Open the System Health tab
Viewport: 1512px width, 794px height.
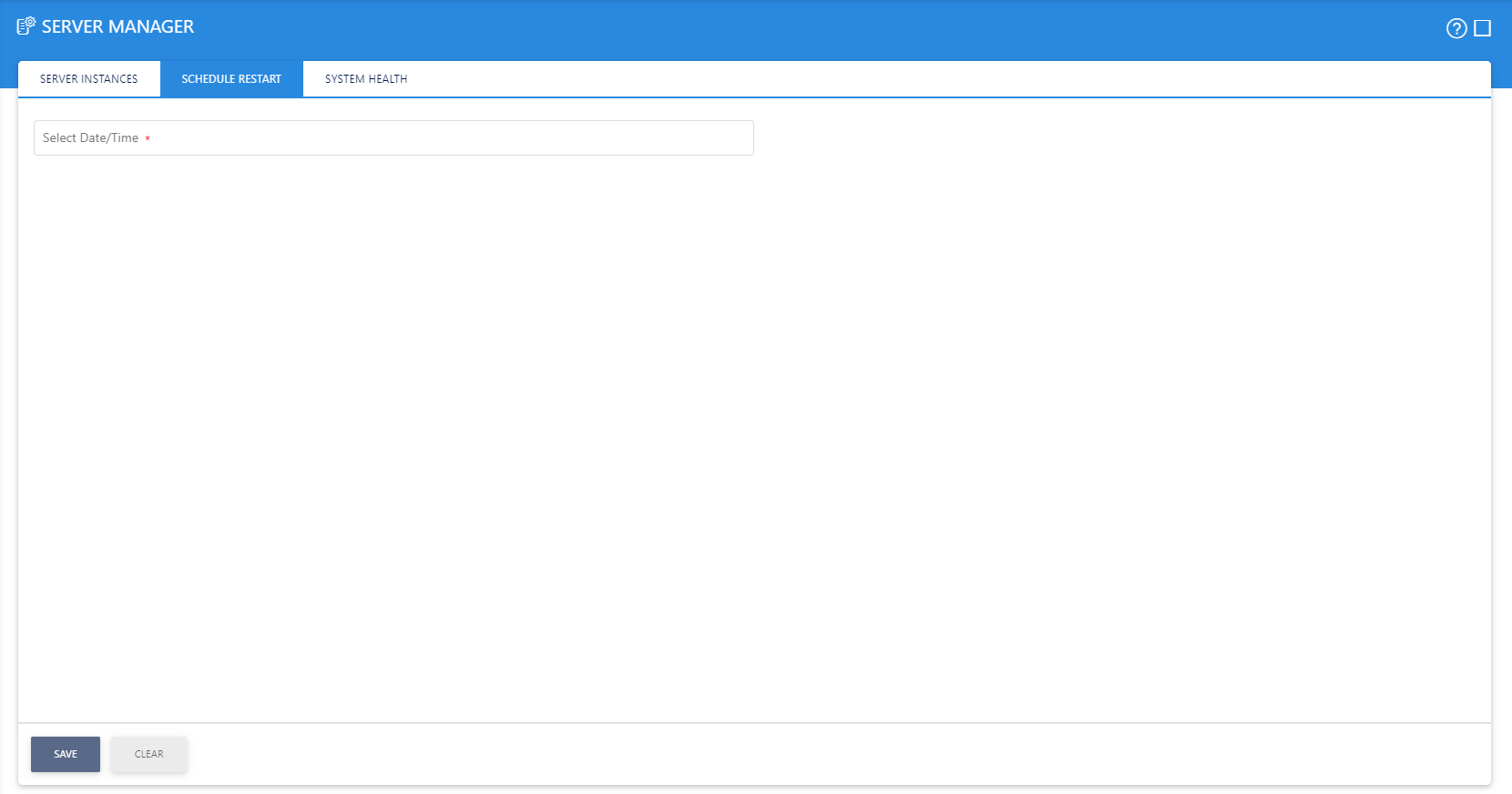tap(366, 79)
